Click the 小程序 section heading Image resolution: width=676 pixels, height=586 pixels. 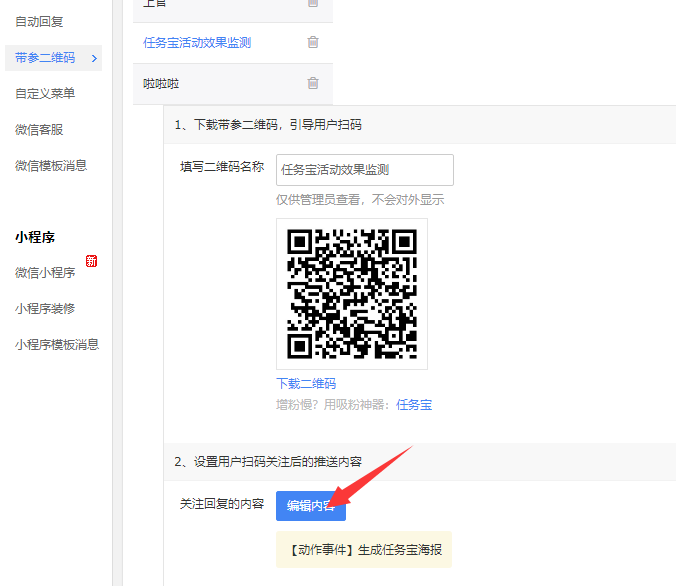click(35, 237)
